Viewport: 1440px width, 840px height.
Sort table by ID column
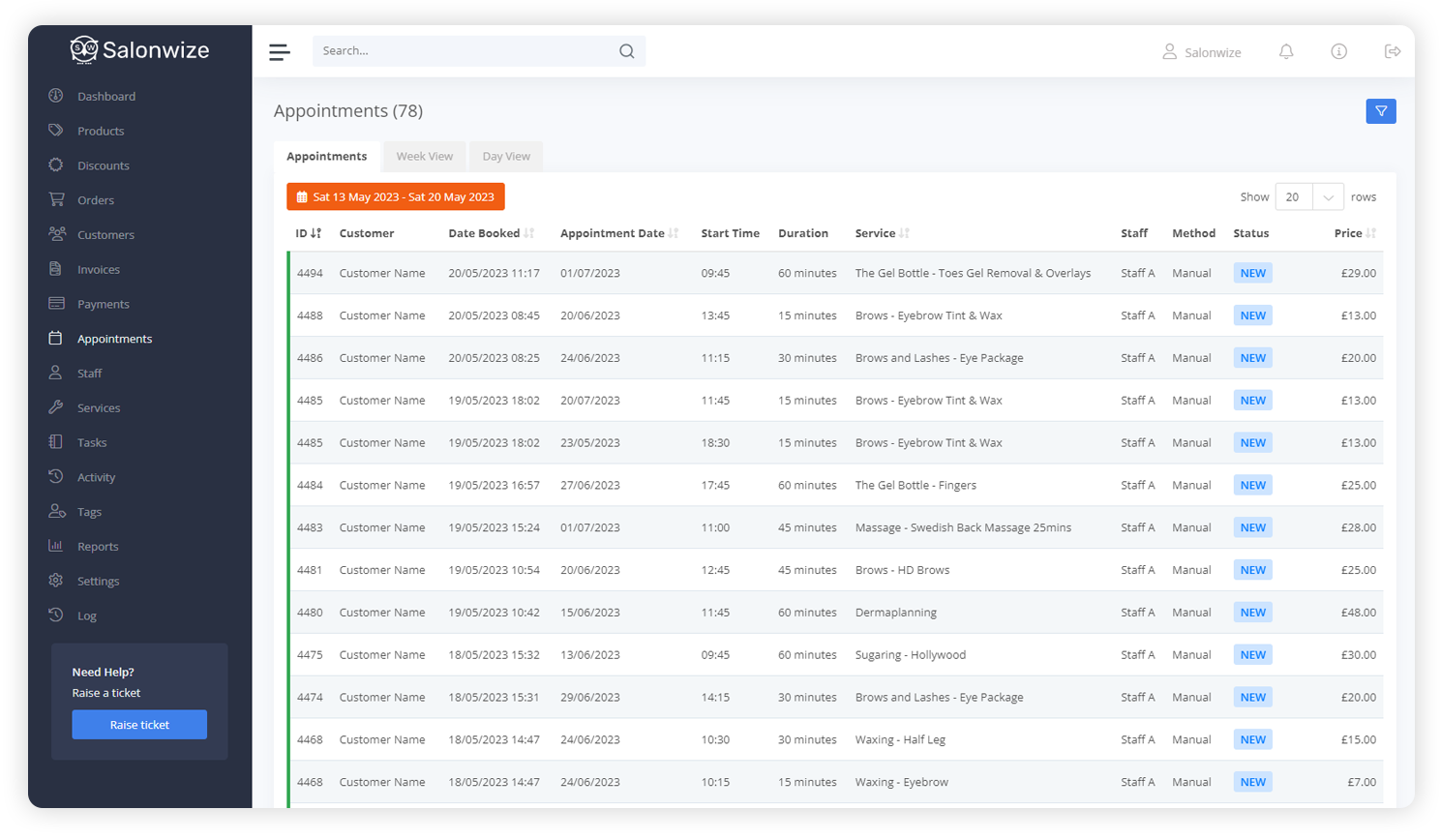(x=308, y=233)
